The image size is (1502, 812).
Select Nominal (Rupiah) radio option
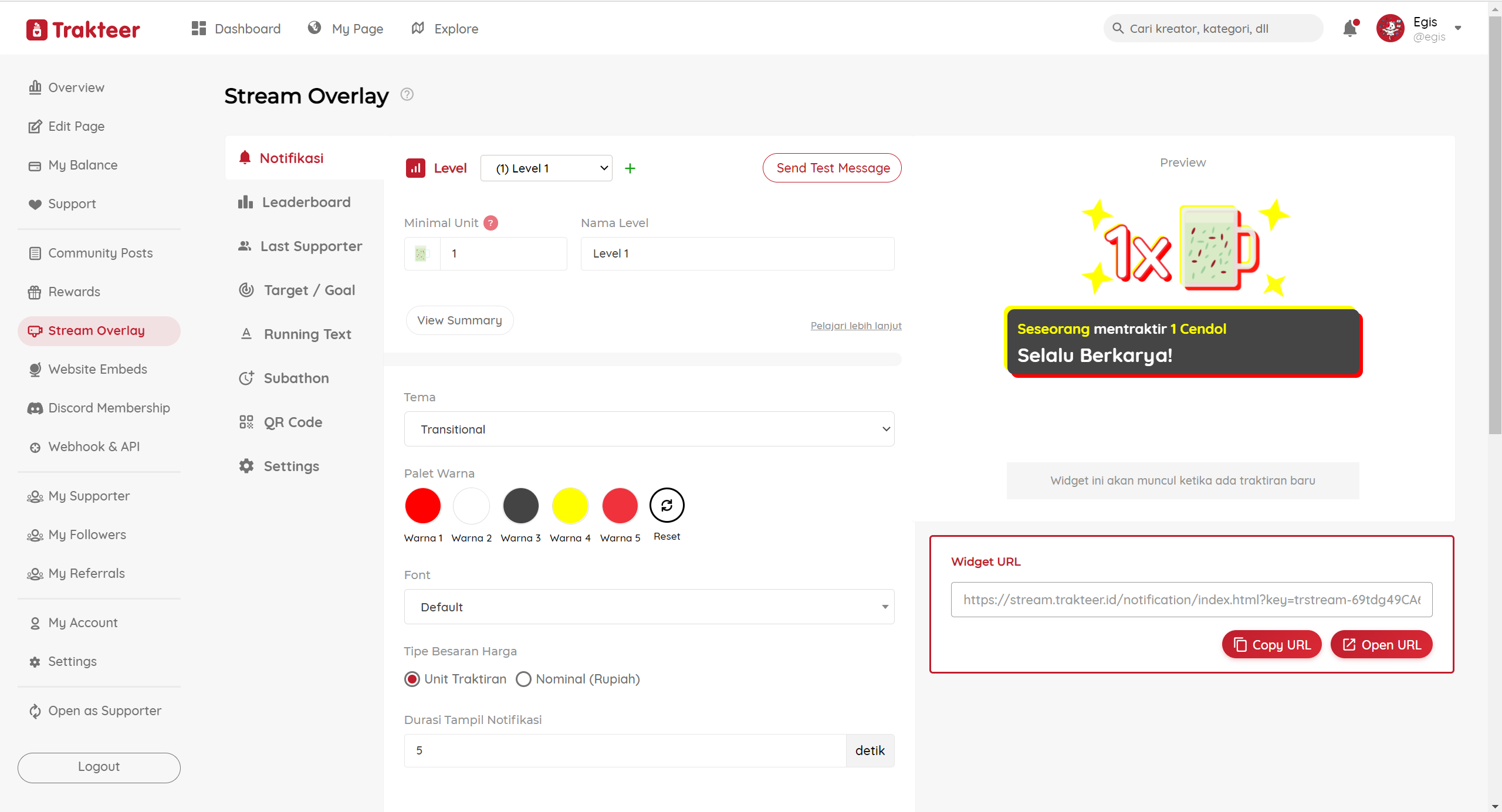pyautogui.click(x=523, y=679)
